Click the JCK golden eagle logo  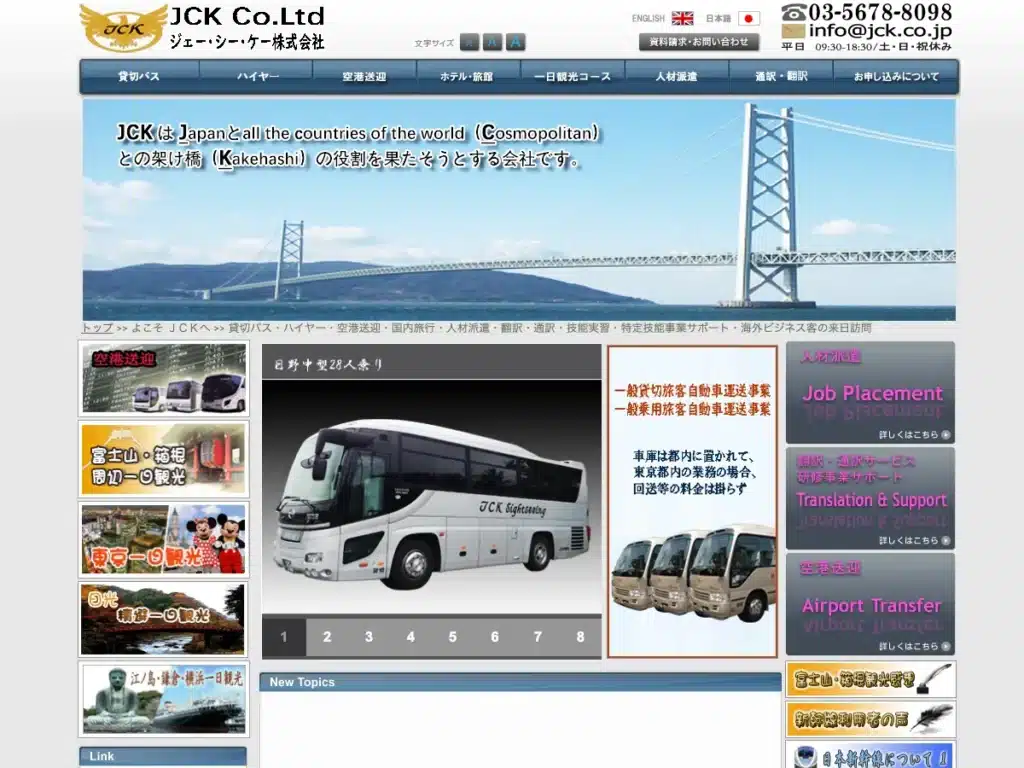(123, 27)
